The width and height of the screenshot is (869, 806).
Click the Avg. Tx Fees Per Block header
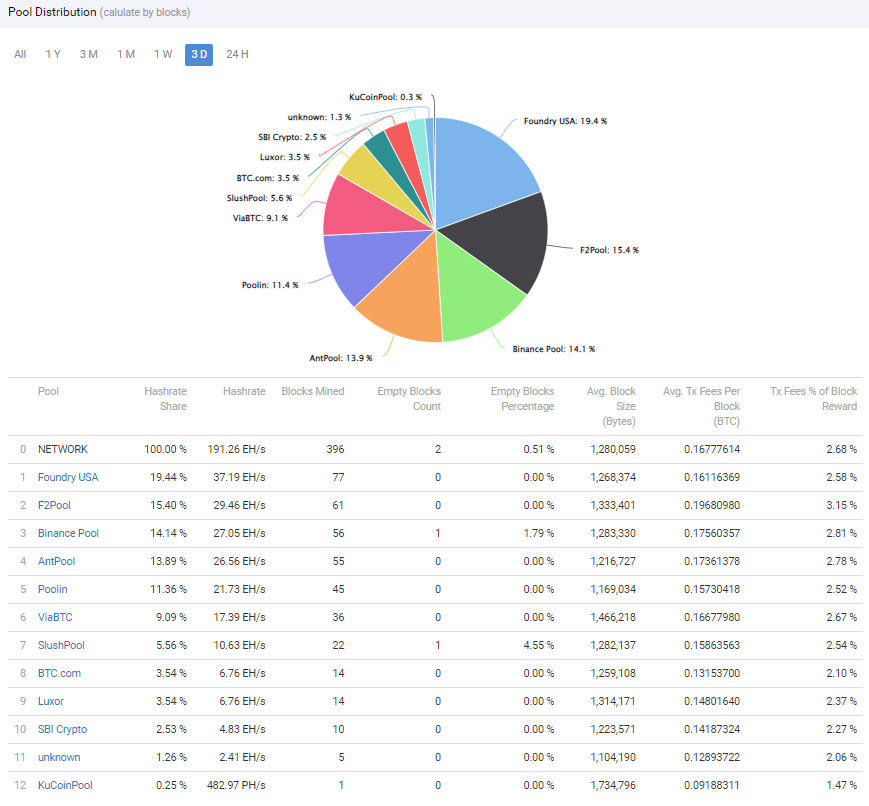(702, 406)
